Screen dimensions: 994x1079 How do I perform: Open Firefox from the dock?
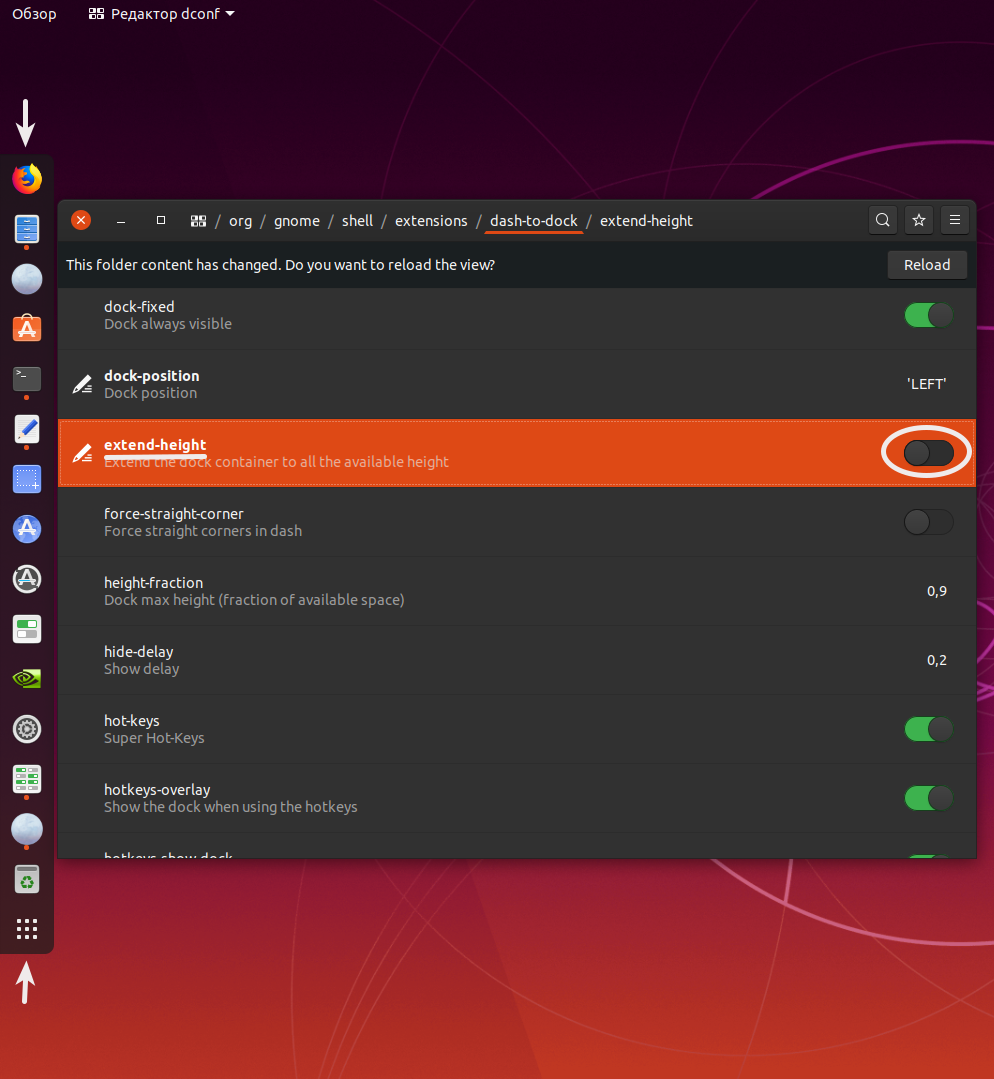tap(27, 179)
